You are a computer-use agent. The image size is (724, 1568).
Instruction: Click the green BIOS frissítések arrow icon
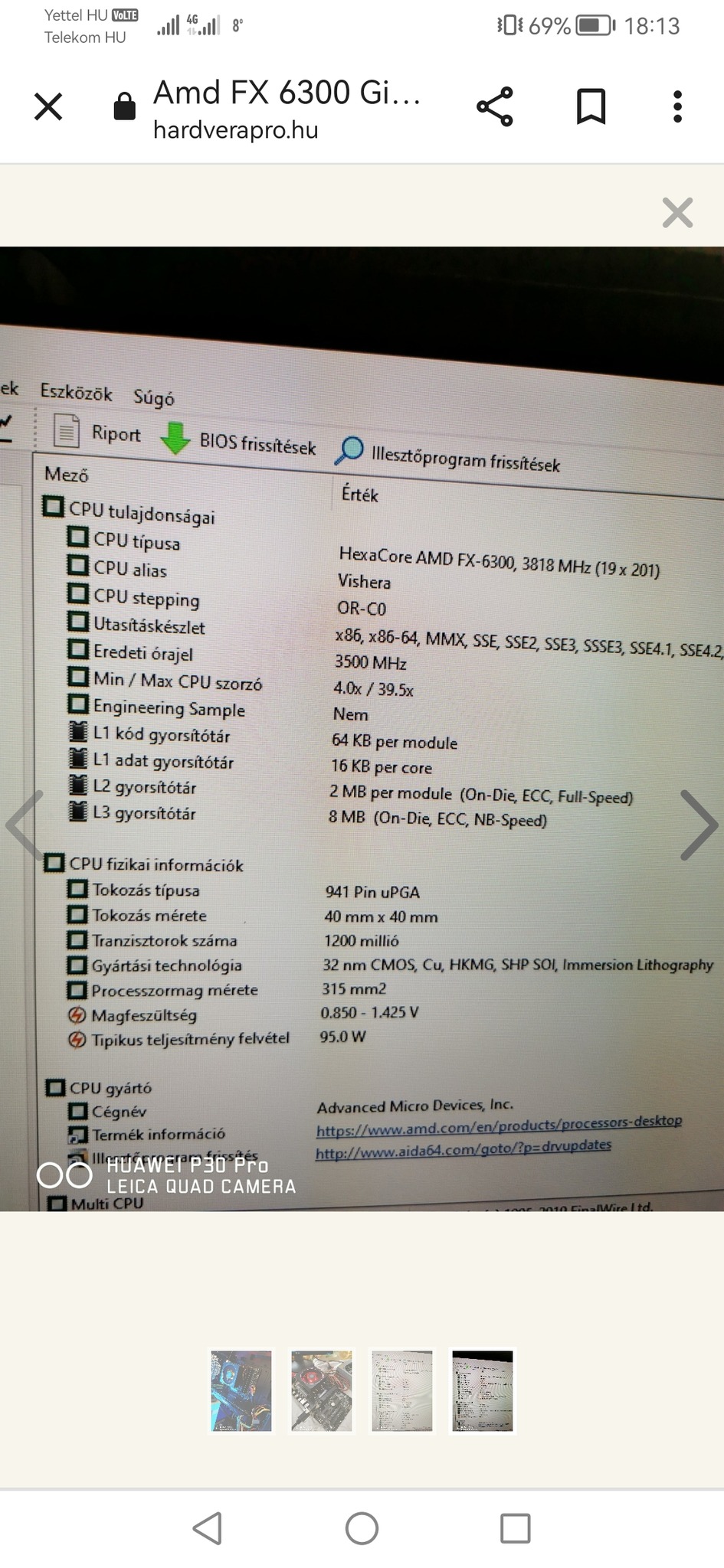tap(175, 438)
